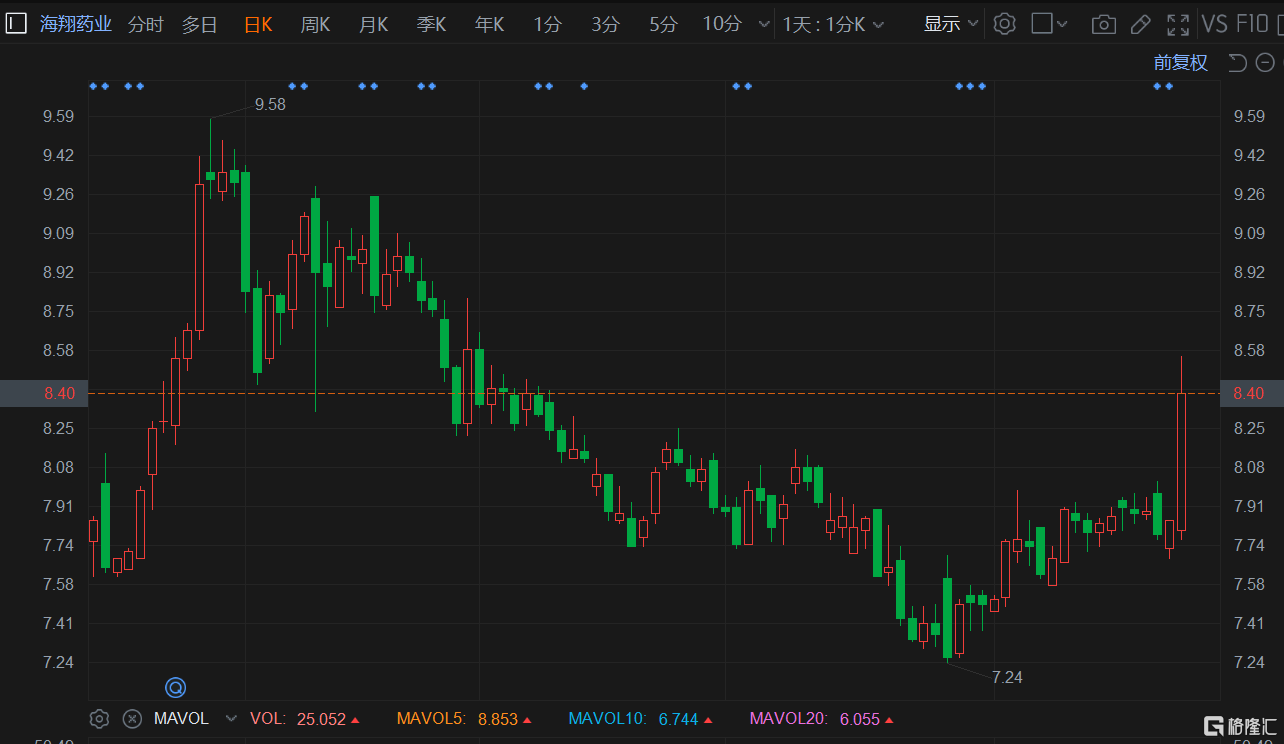Select the 年K yearly candlestick tab
The height and width of the screenshot is (744, 1284).
pos(490,24)
